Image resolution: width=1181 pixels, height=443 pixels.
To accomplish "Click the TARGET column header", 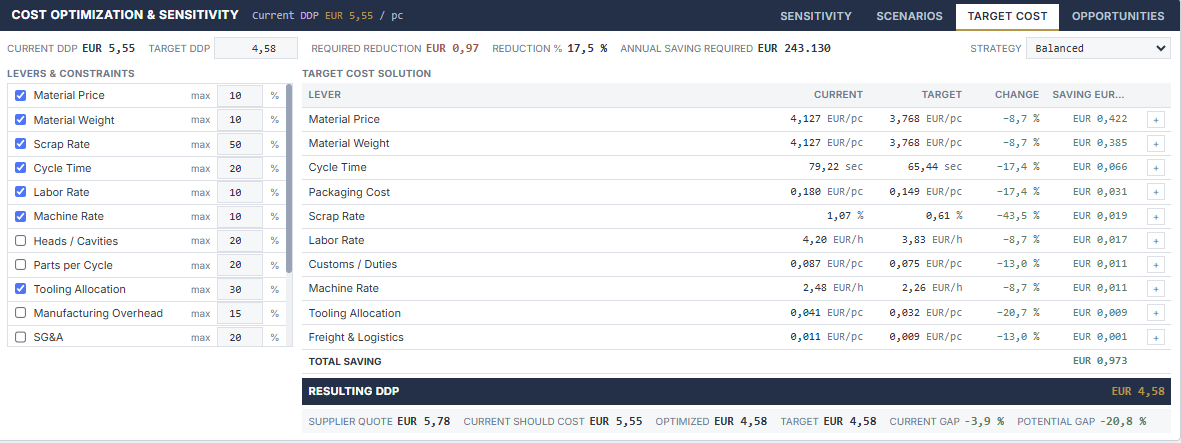I will coord(941,95).
